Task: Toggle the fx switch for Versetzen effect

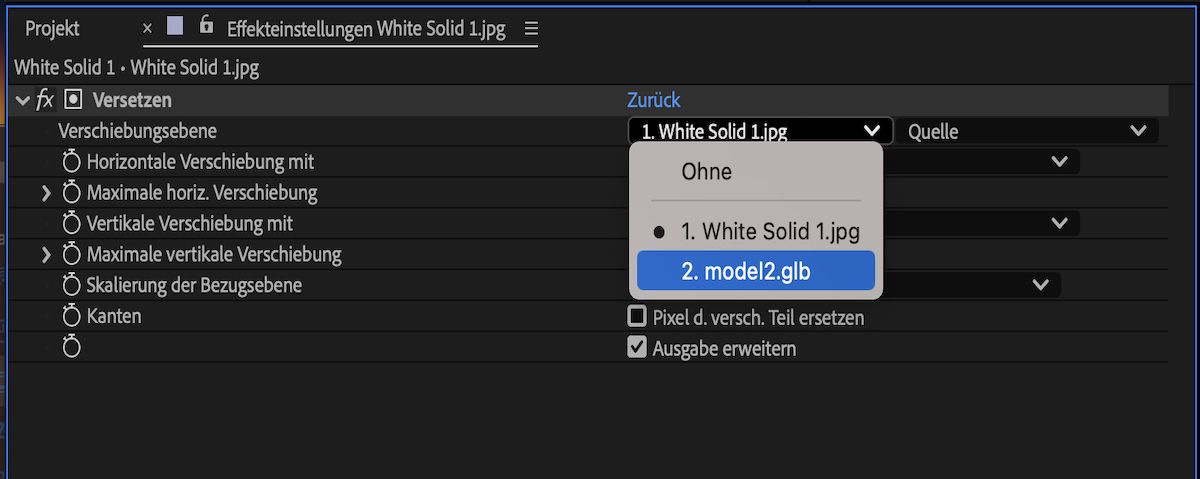Action: click(45, 100)
